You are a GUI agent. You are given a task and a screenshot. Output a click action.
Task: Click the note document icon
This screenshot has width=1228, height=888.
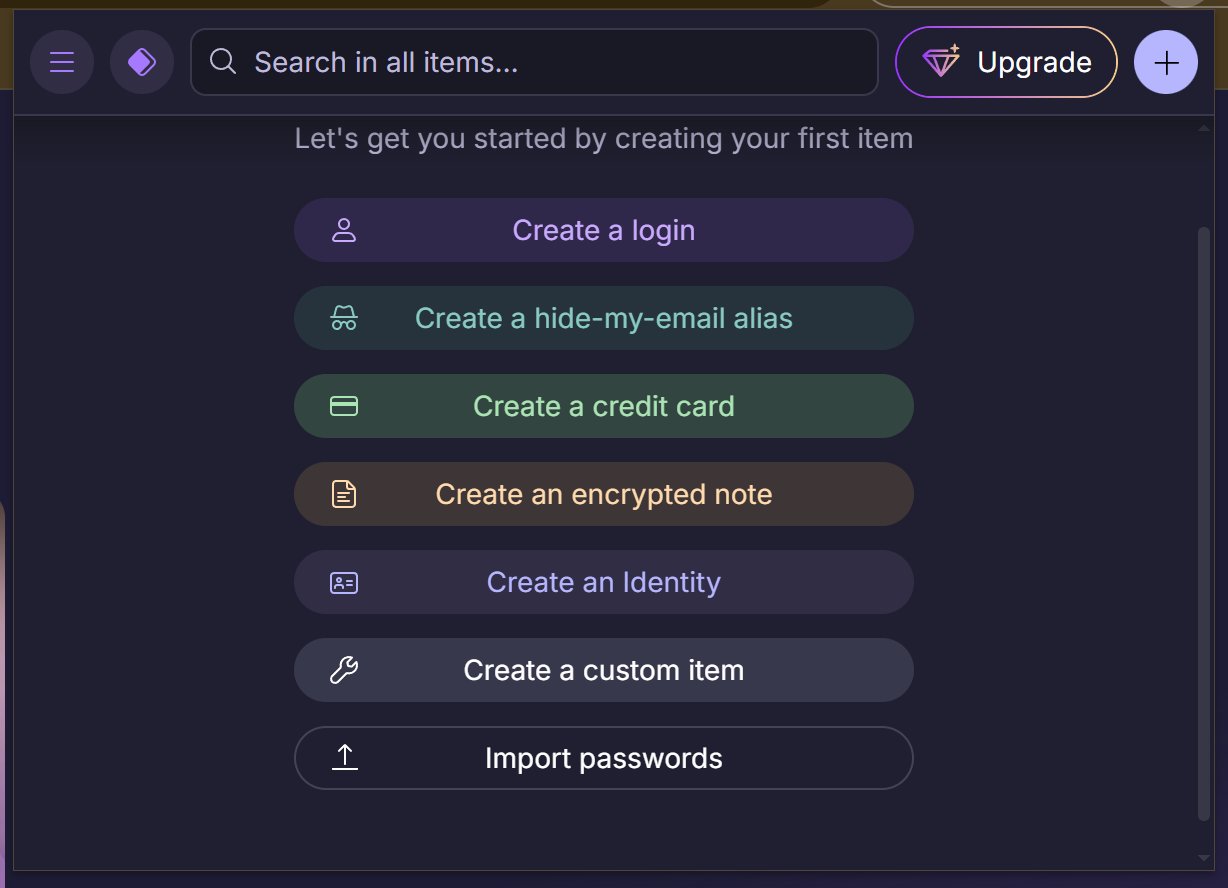pyautogui.click(x=344, y=494)
